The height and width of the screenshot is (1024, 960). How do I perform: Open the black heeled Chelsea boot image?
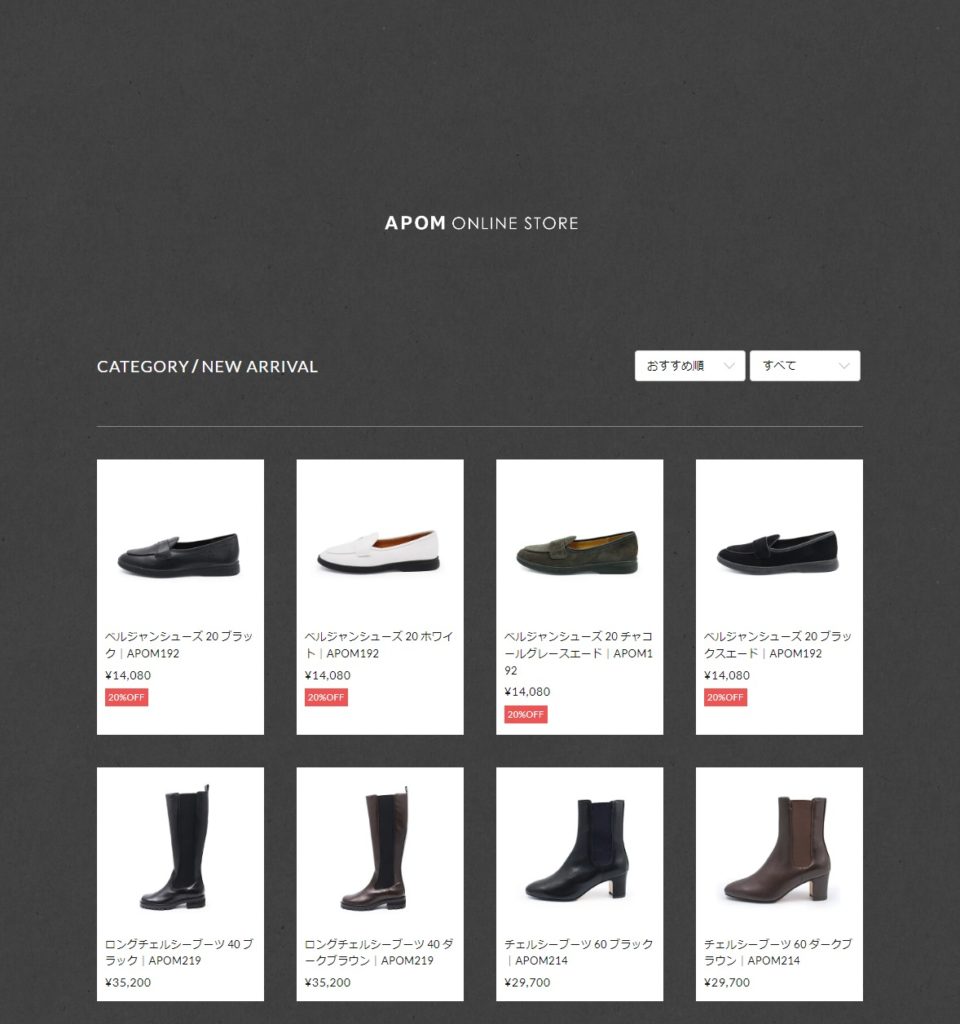click(x=577, y=848)
